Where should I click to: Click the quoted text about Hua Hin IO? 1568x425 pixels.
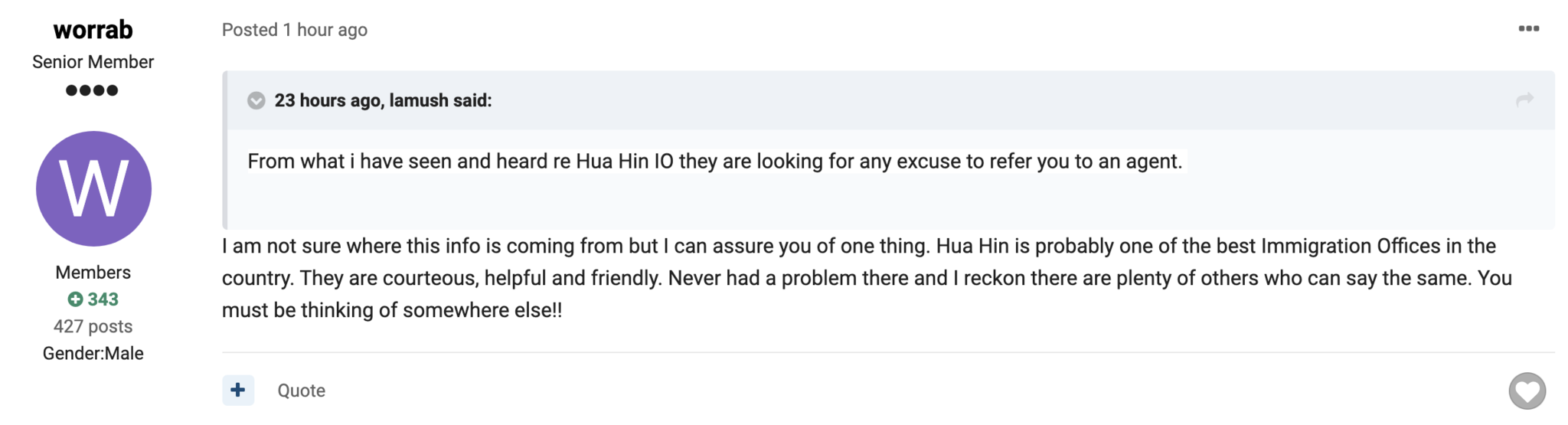point(715,161)
